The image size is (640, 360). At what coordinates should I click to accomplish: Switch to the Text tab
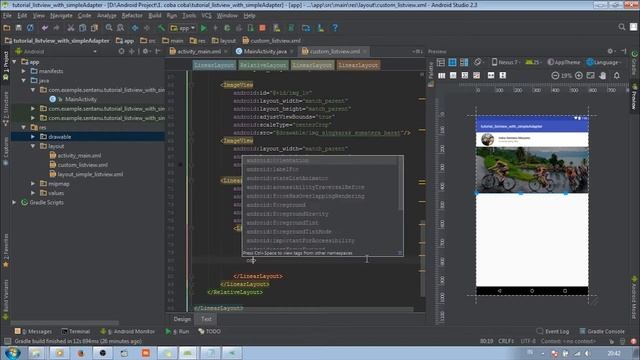click(206, 319)
